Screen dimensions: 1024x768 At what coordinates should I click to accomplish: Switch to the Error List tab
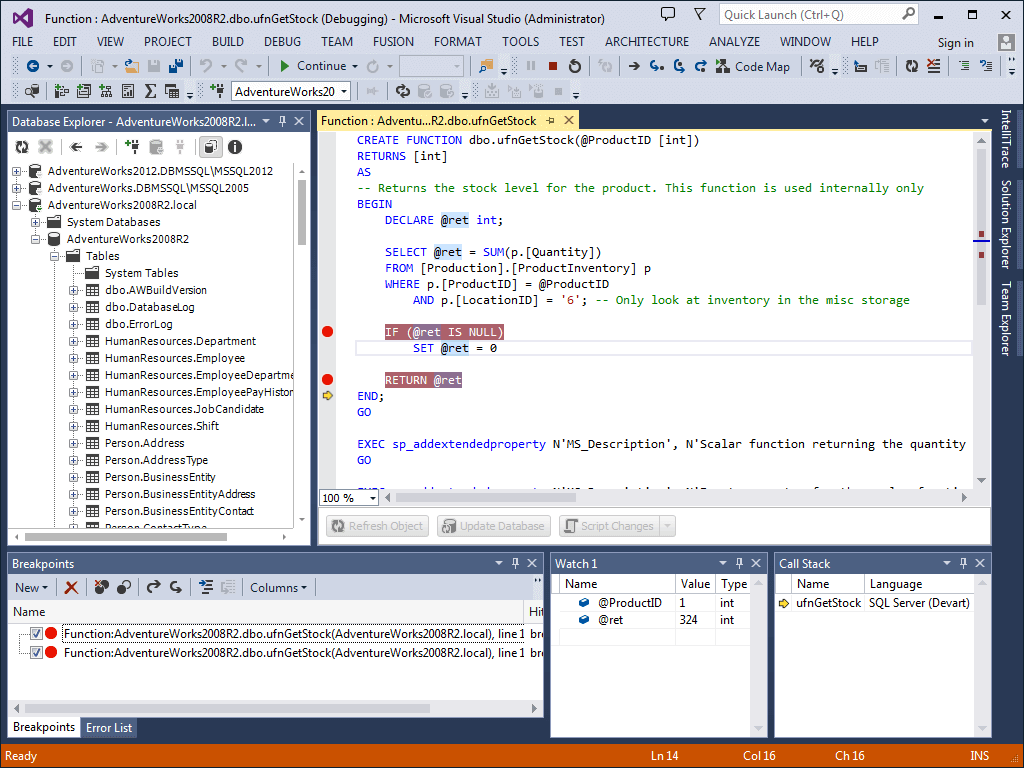[x=108, y=728]
